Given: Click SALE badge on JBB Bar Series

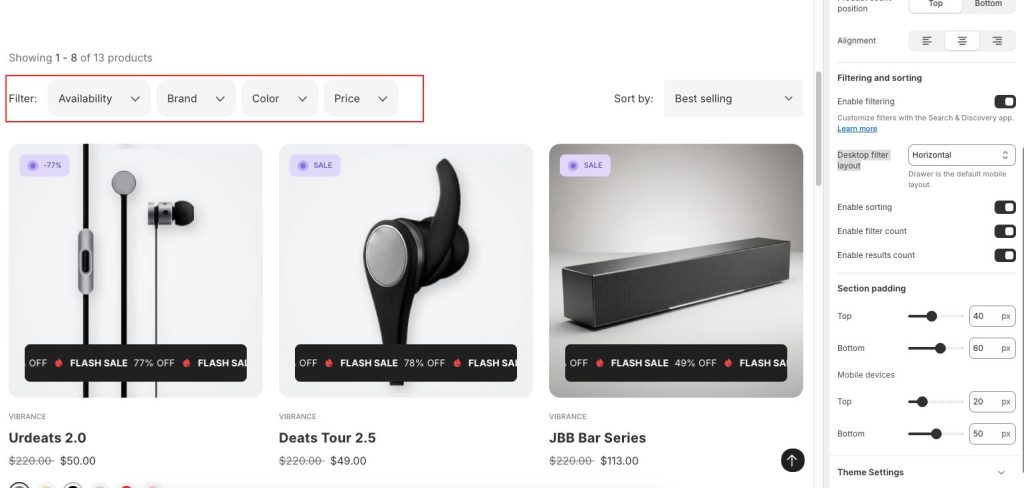Looking at the screenshot, I should [585, 165].
